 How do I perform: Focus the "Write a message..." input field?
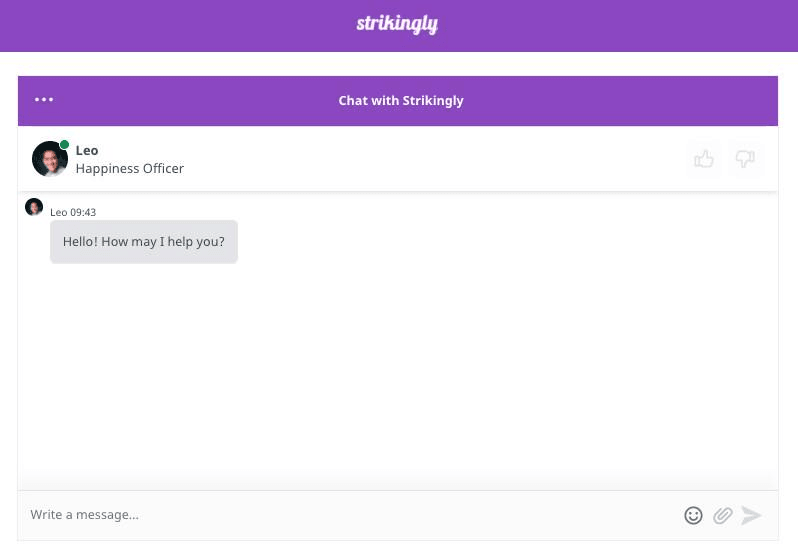[340, 515]
